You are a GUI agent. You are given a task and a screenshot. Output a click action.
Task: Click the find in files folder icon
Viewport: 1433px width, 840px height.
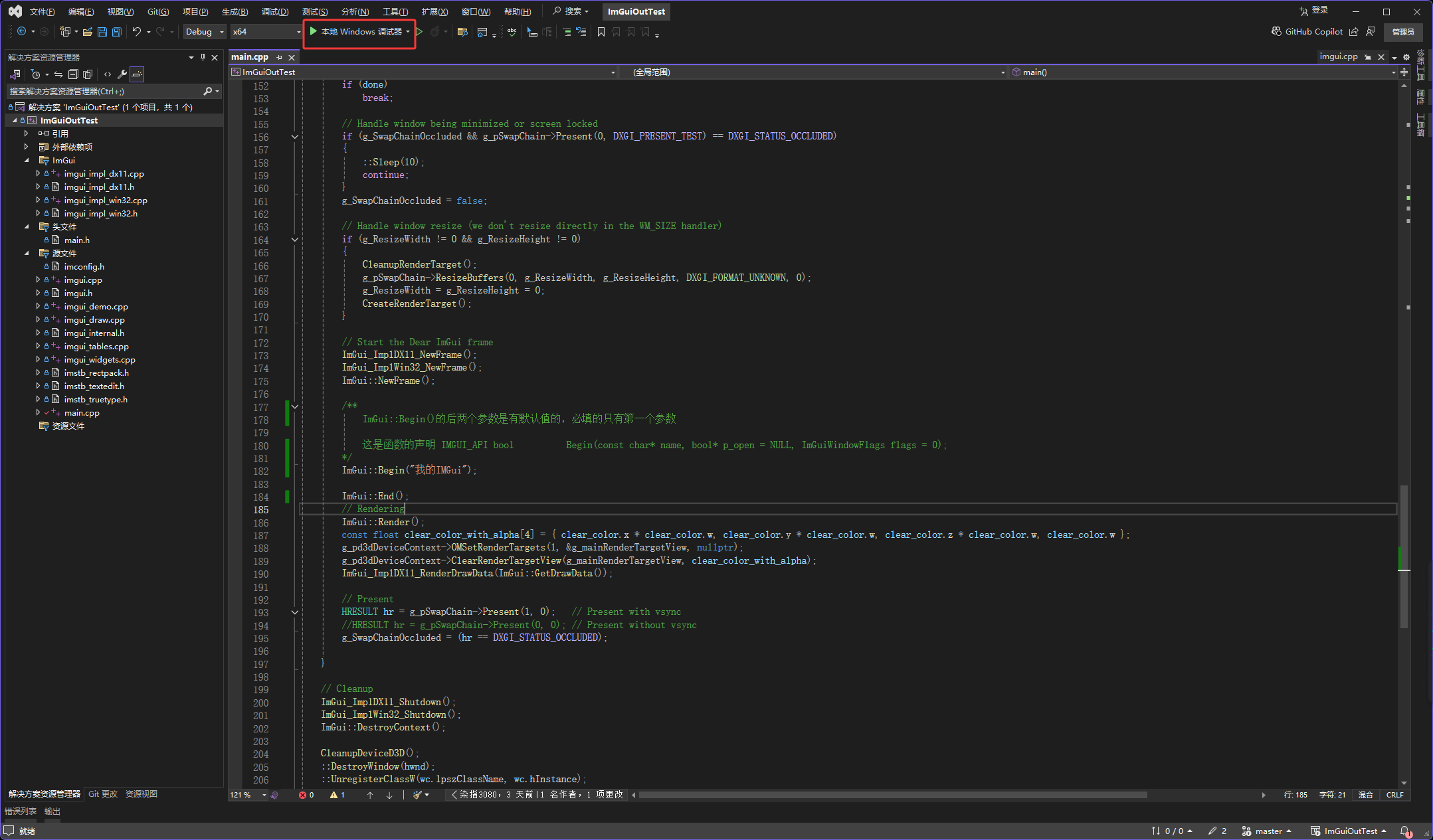click(x=463, y=31)
